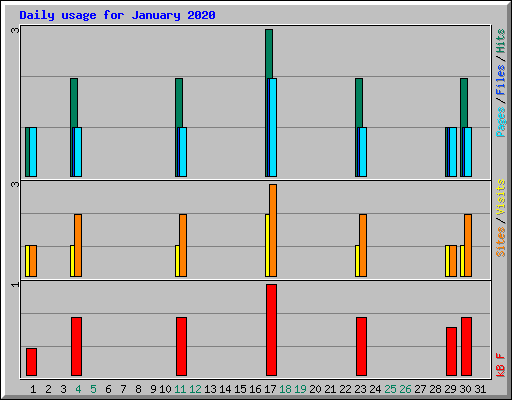Select the red KB bar for day 30

(466, 347)
